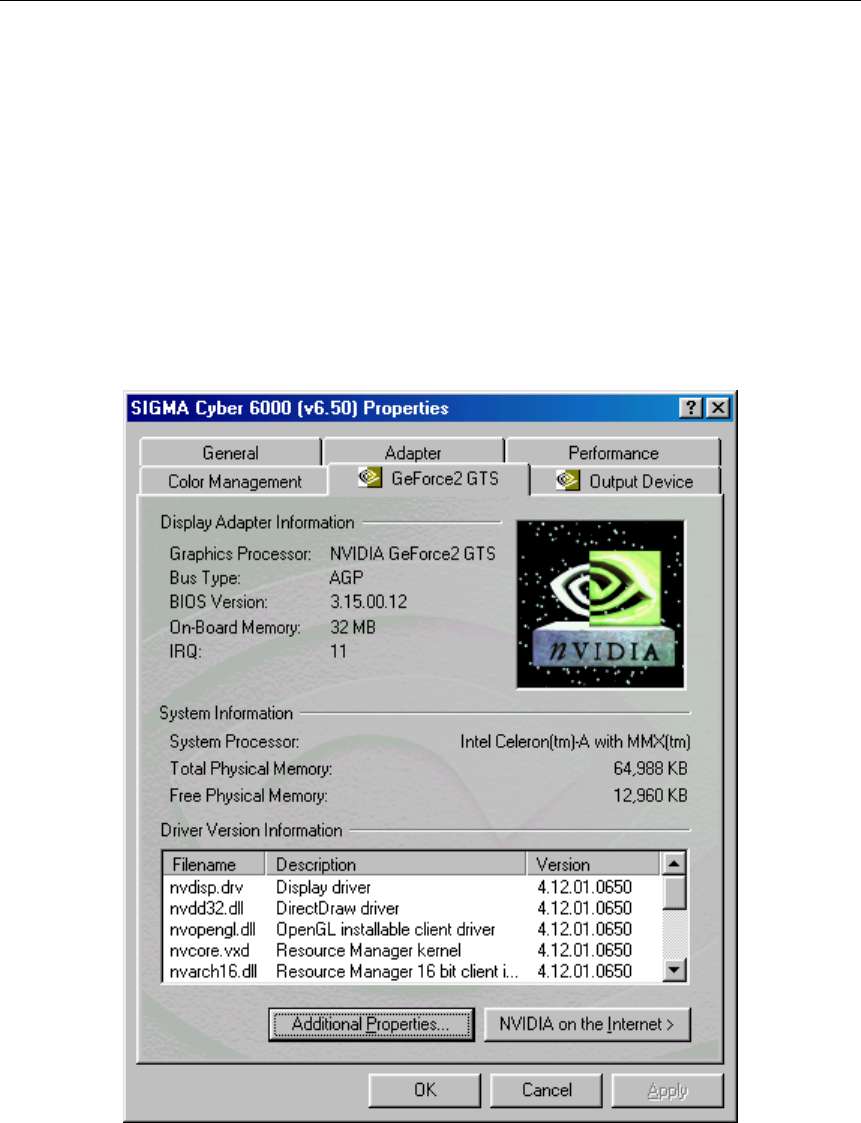Select the nvarch16.dll row
861x1123 pixels.
pos(412,971)
